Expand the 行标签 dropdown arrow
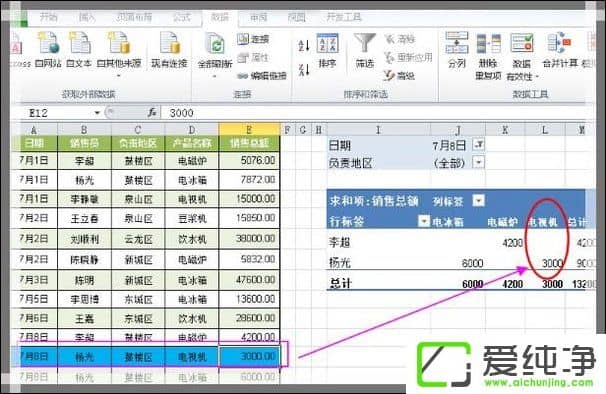The height and width of the screenshot is (394, 606). pos(424,221)
